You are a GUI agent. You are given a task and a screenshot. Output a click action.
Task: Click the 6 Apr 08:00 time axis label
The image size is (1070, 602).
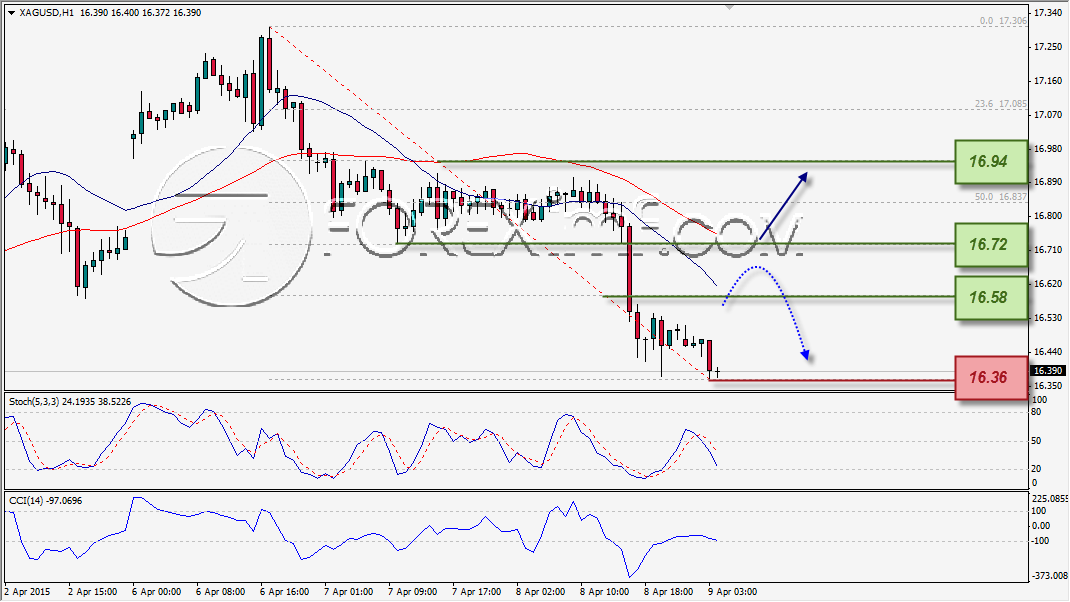coord(220,592)
